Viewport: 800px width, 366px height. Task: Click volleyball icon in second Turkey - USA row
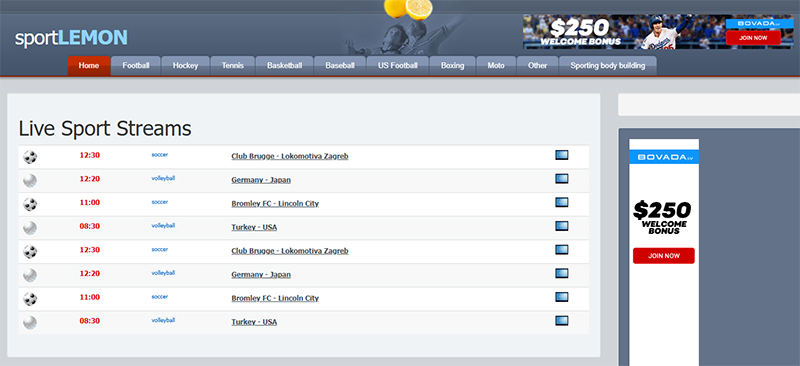tap(30, 322)
